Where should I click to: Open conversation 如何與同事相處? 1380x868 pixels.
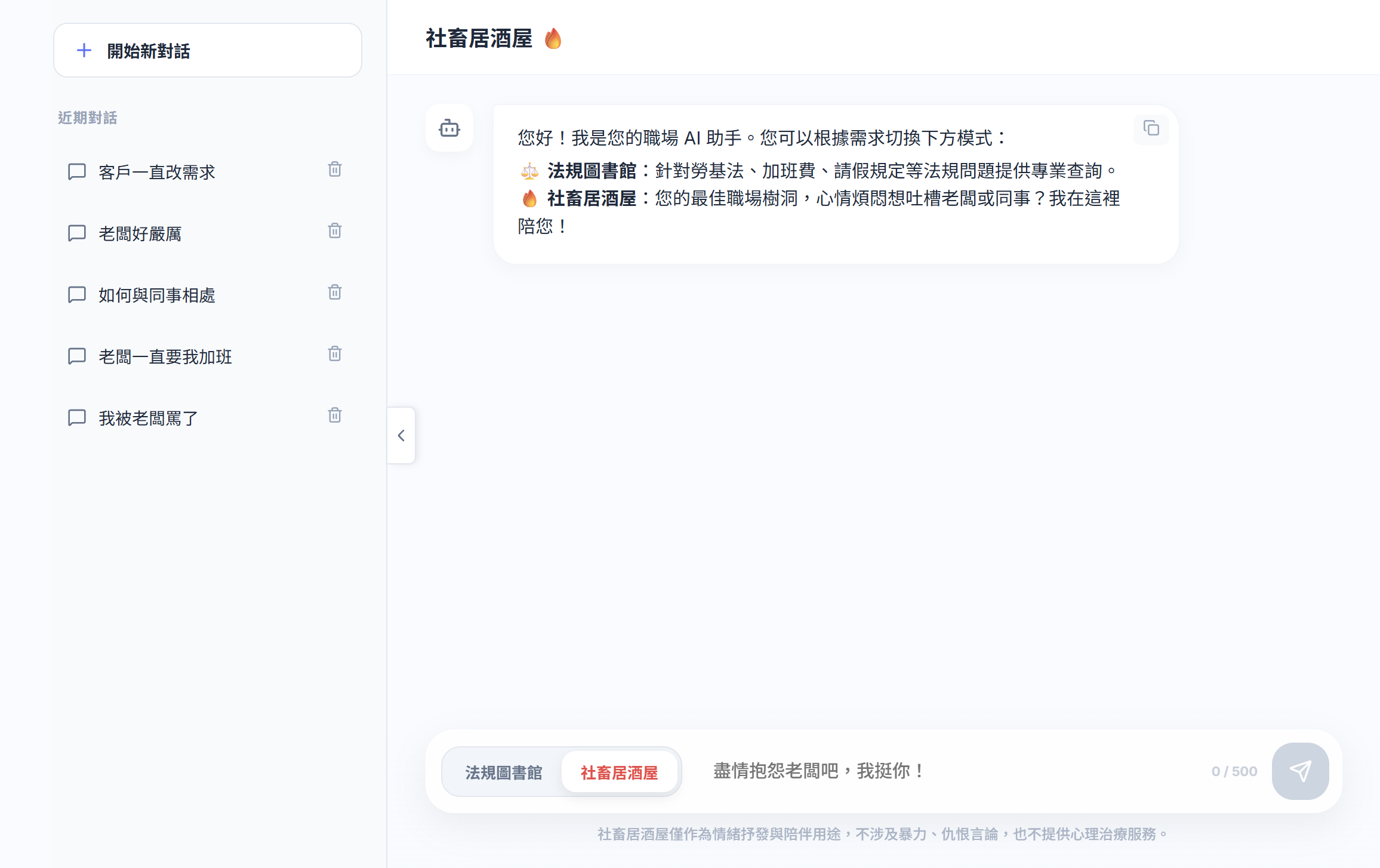(x=156, y=295)
